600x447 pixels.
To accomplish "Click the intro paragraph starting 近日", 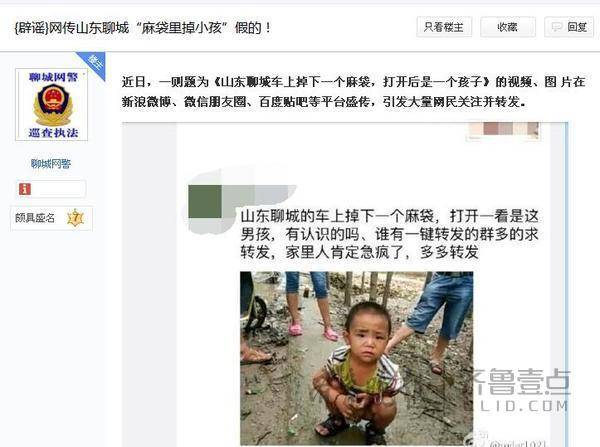I will click(354, 91).
